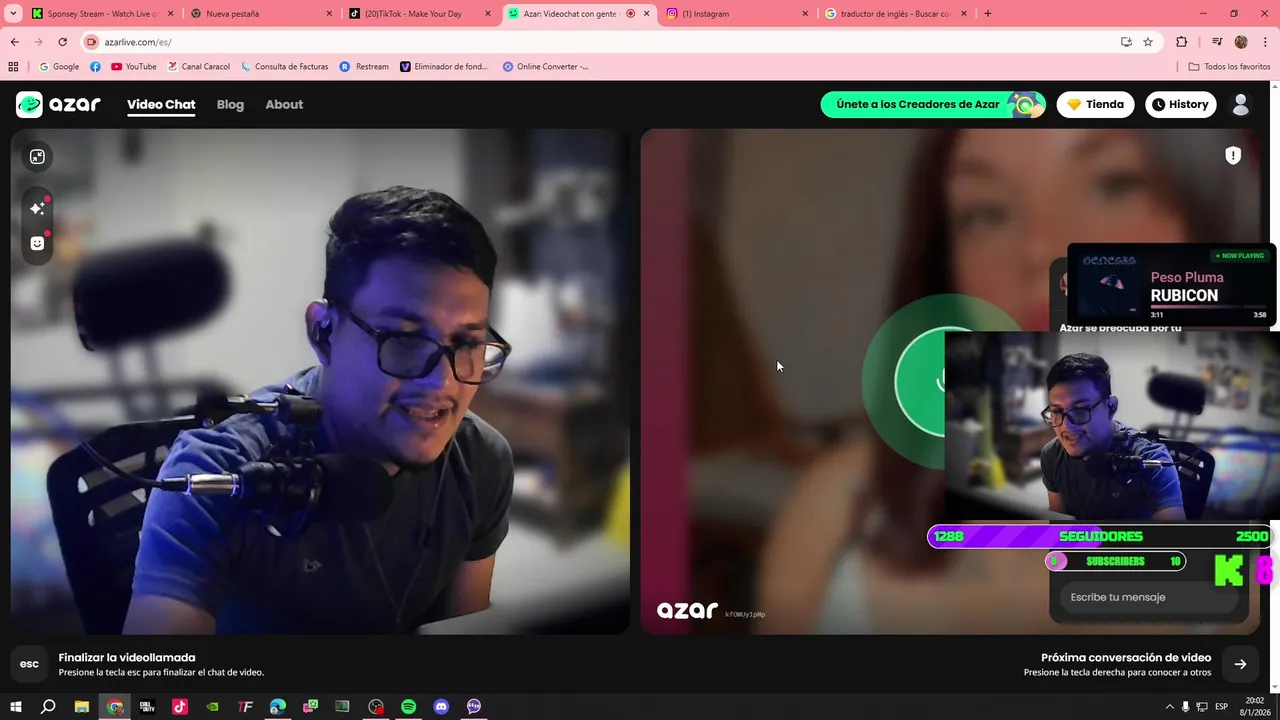Open the sparkle effects icon on own video
1280x720 pixels.
point(37,208)
